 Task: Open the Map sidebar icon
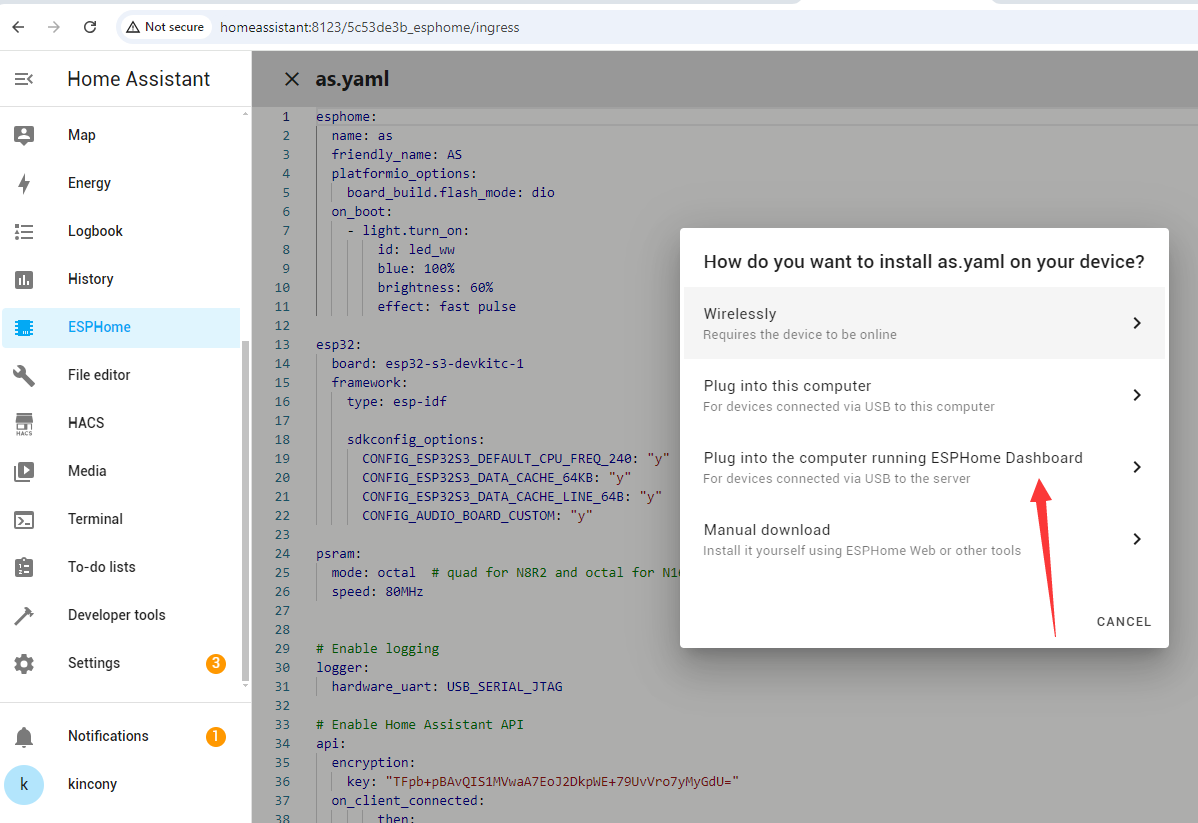coord(24,135)
